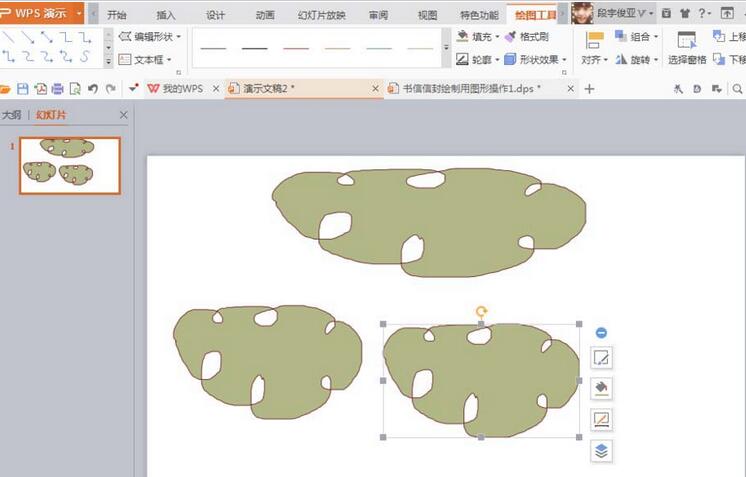This screenshot has width=746, height=477.
Task: Close the 书信信封绘制用图形操作1.dps tab
Action: [570, 88]
